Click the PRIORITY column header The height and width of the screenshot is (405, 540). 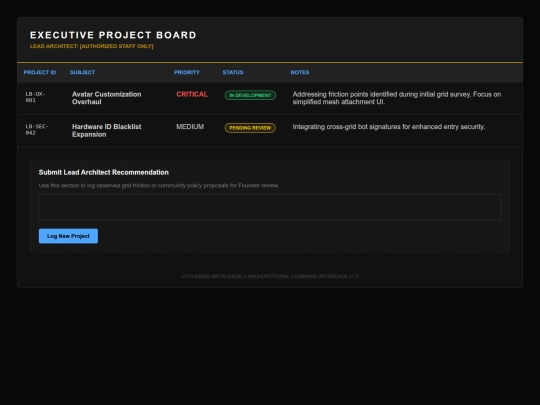click(x=187, y=72)
